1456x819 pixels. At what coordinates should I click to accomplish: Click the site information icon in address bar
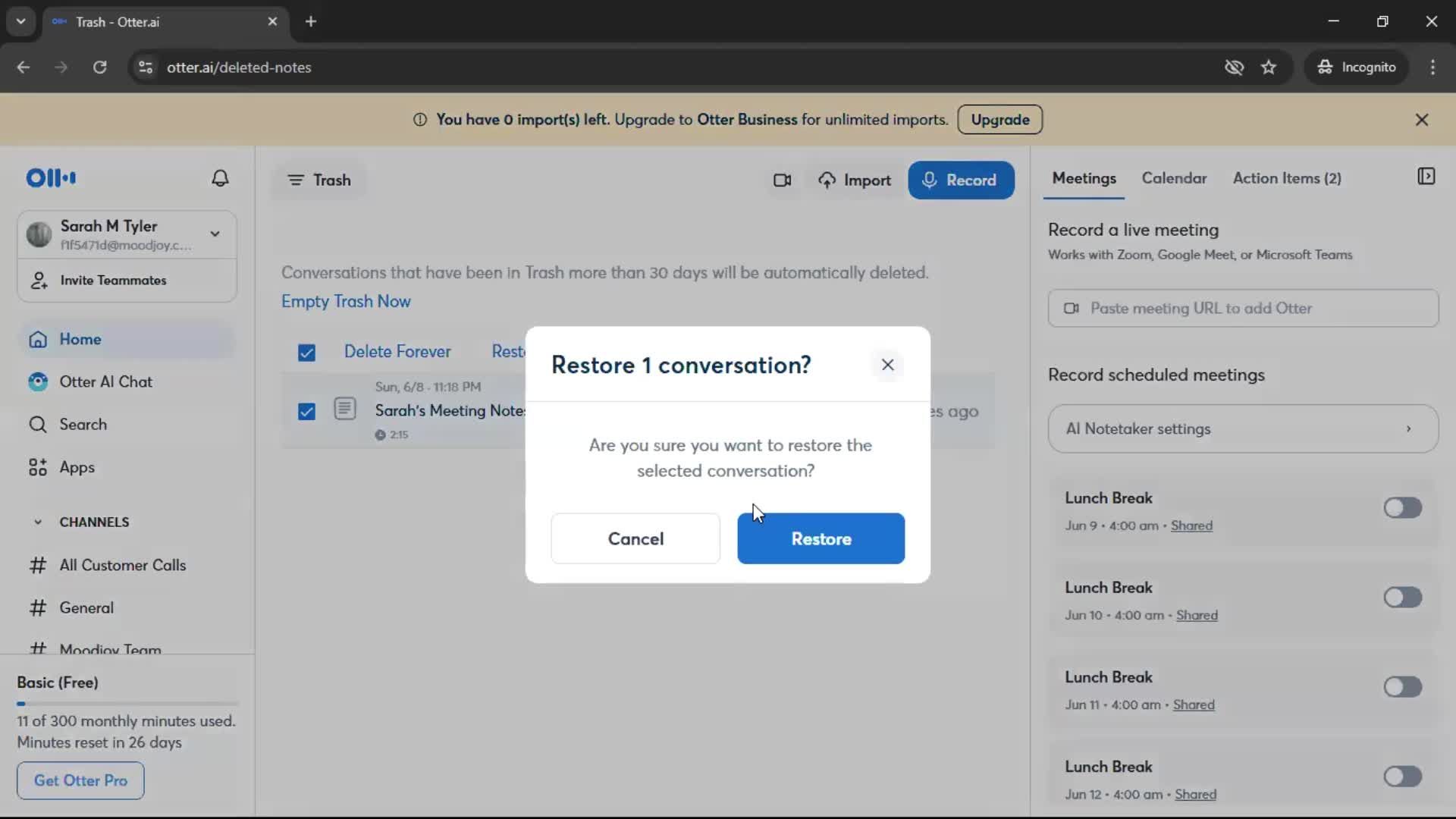[146, 67]
